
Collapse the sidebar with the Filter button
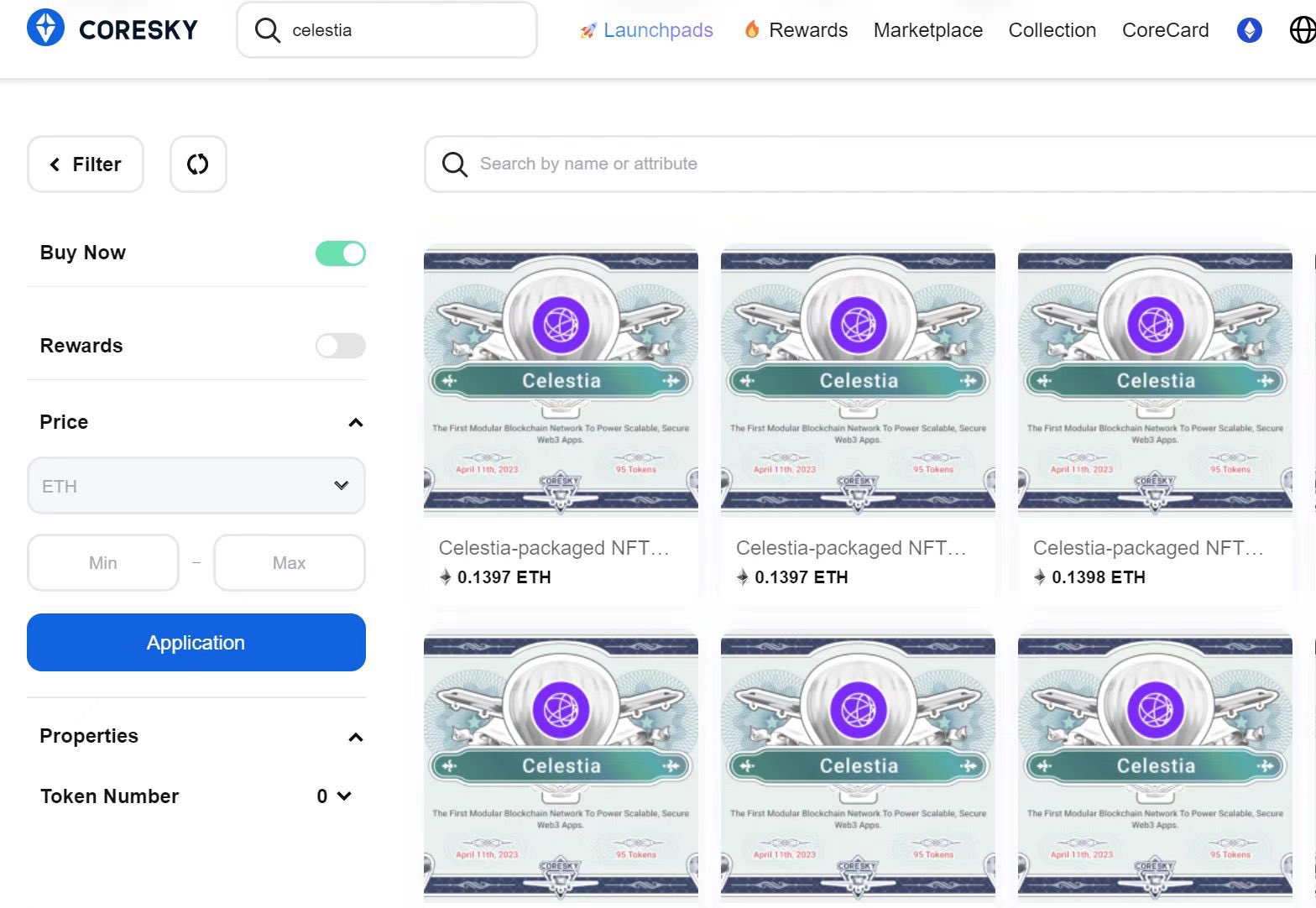pos(86,164)
